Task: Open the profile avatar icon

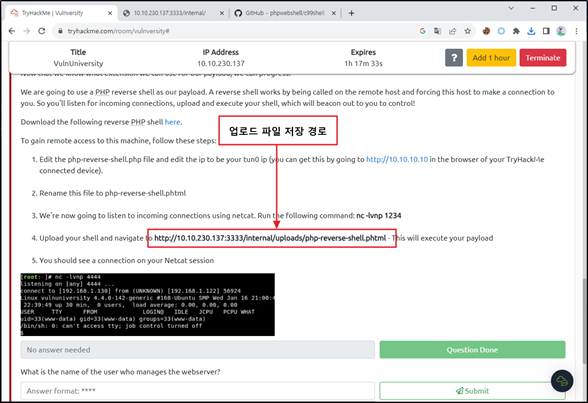Action: click(x=561, y=31)
